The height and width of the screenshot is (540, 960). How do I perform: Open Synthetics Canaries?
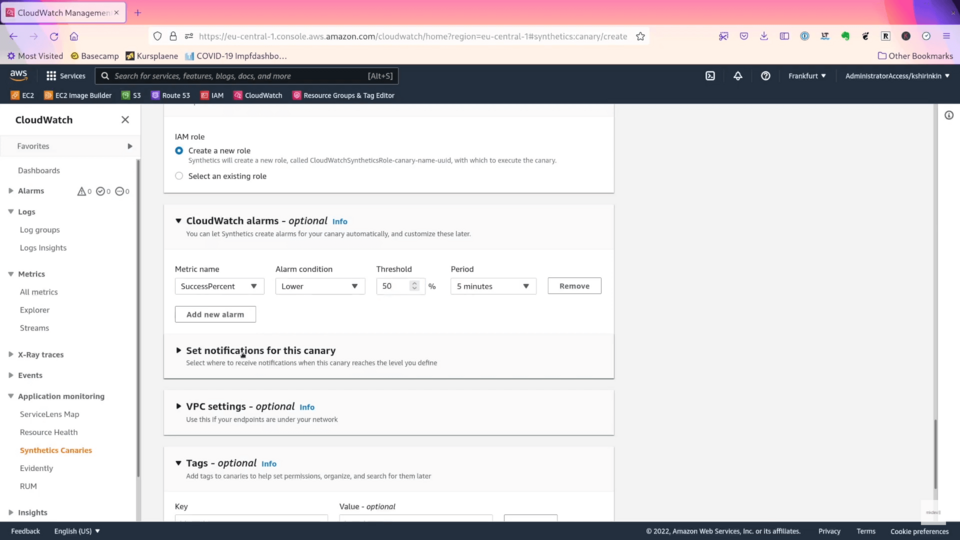point(56,451)
